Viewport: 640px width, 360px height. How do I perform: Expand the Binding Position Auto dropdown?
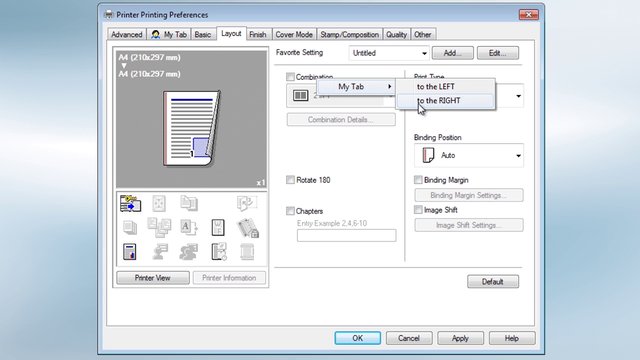click(x=469, y=156)
